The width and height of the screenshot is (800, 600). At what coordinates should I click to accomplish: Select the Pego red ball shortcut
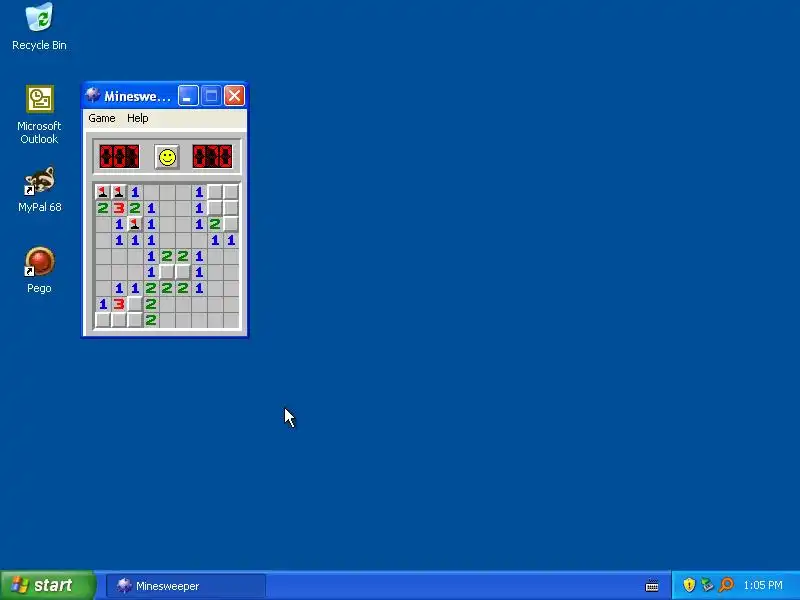(39, 270)
